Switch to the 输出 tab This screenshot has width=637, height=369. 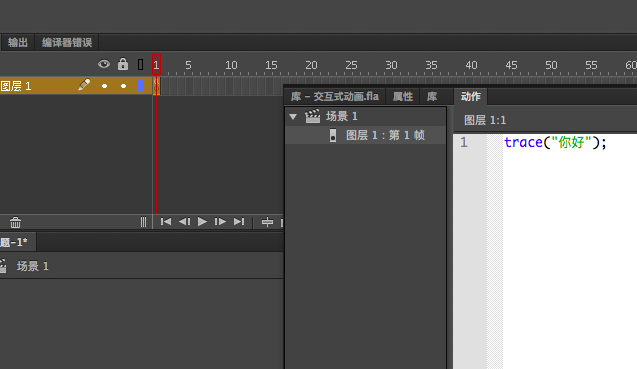pyautogui.click(x=18, y=42)
